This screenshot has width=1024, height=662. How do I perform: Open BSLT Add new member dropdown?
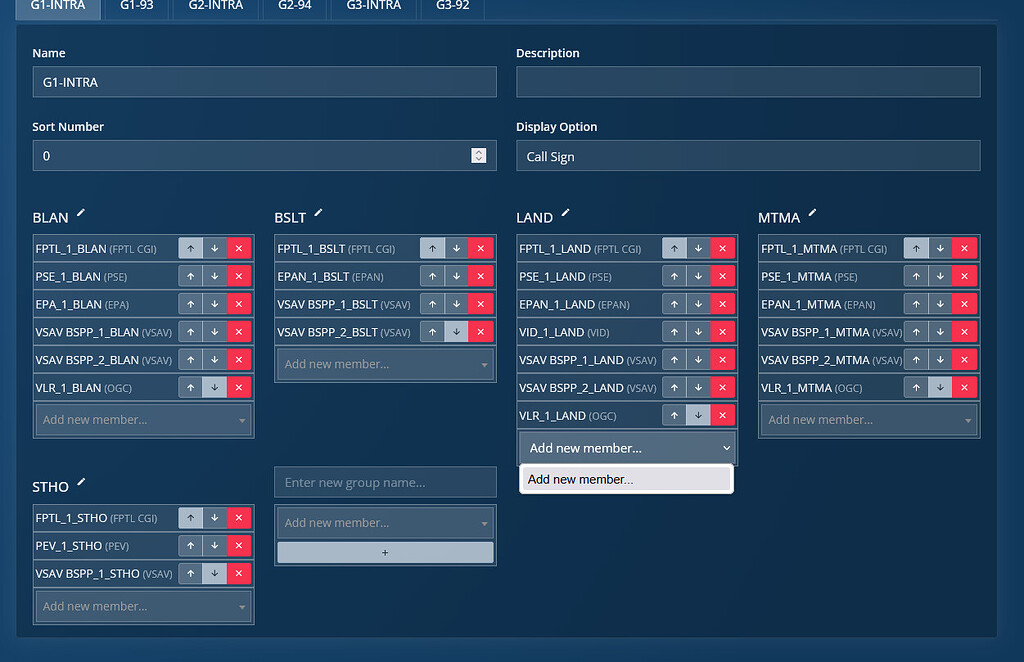[385, 364]
